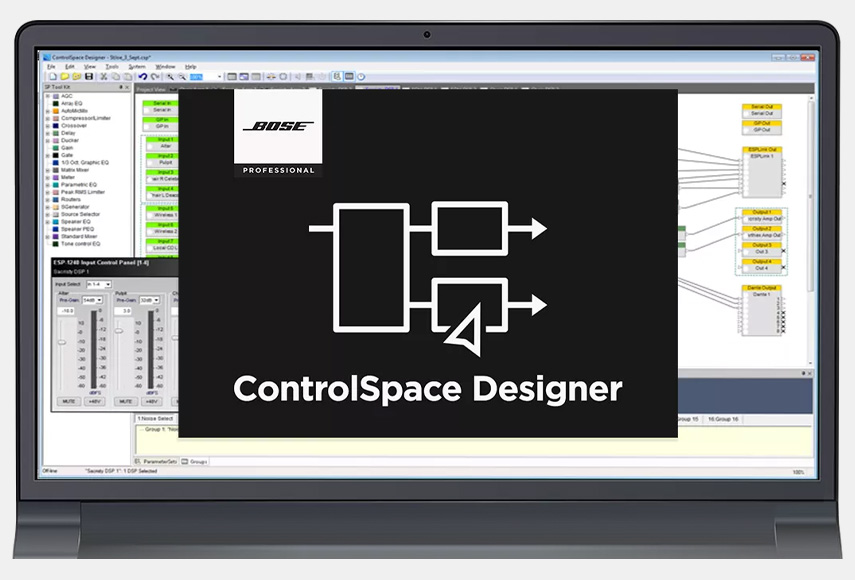Click the Redo arrow icon
Viewport: 855px width, 580px height.
click(x=155, y=77)
